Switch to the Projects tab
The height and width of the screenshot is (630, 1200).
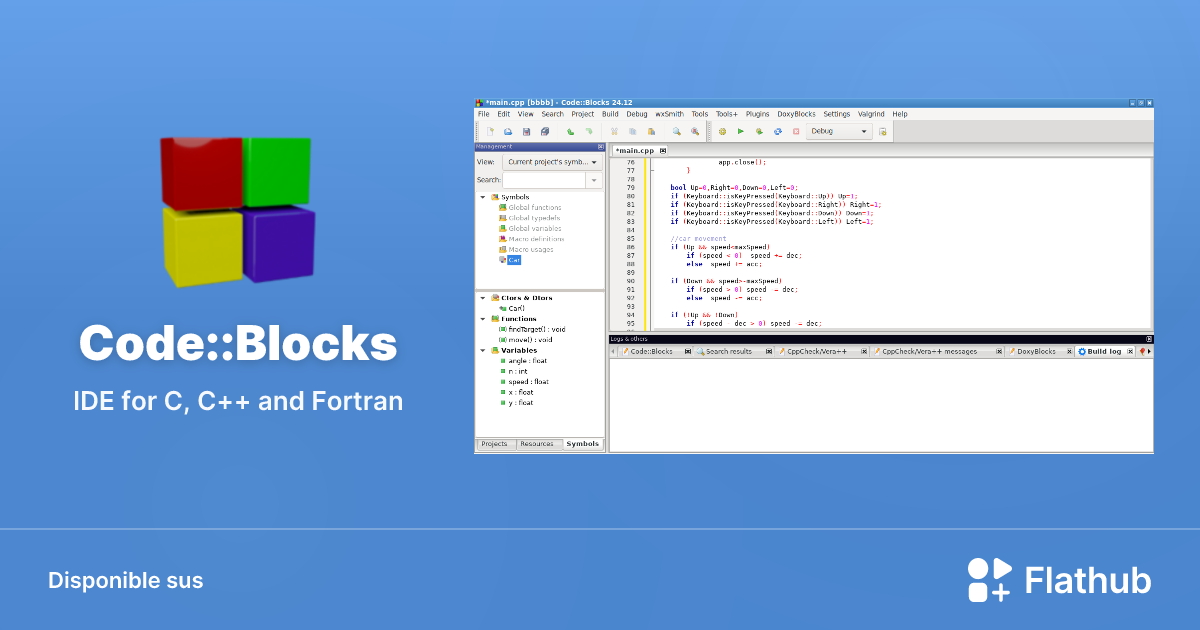495,443
